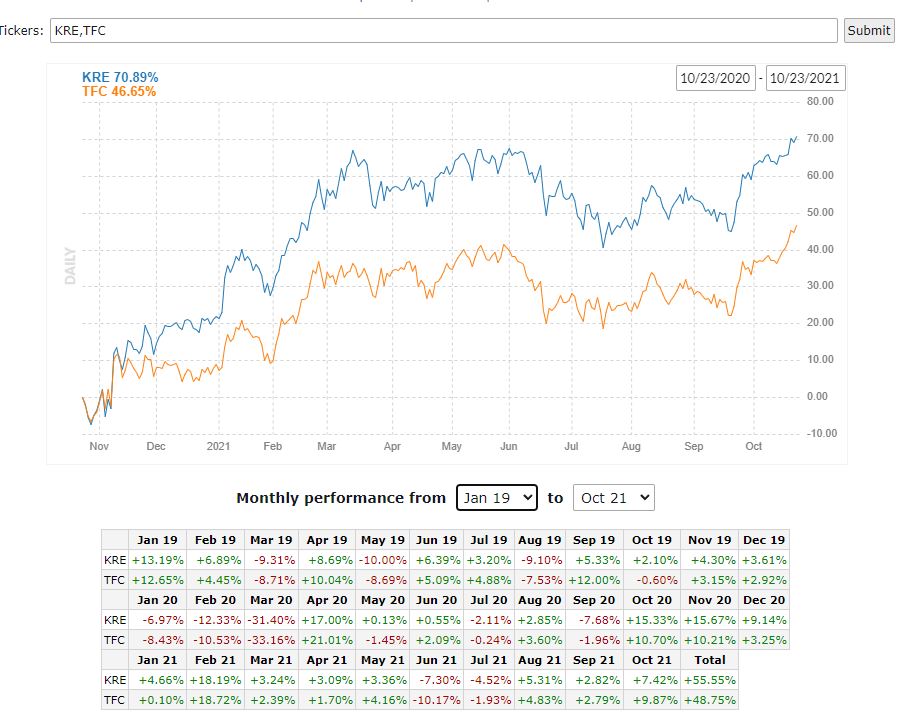Click the Dec 20 column header
The height and width of the screenshot is (723, 910).
coord(764,600)
